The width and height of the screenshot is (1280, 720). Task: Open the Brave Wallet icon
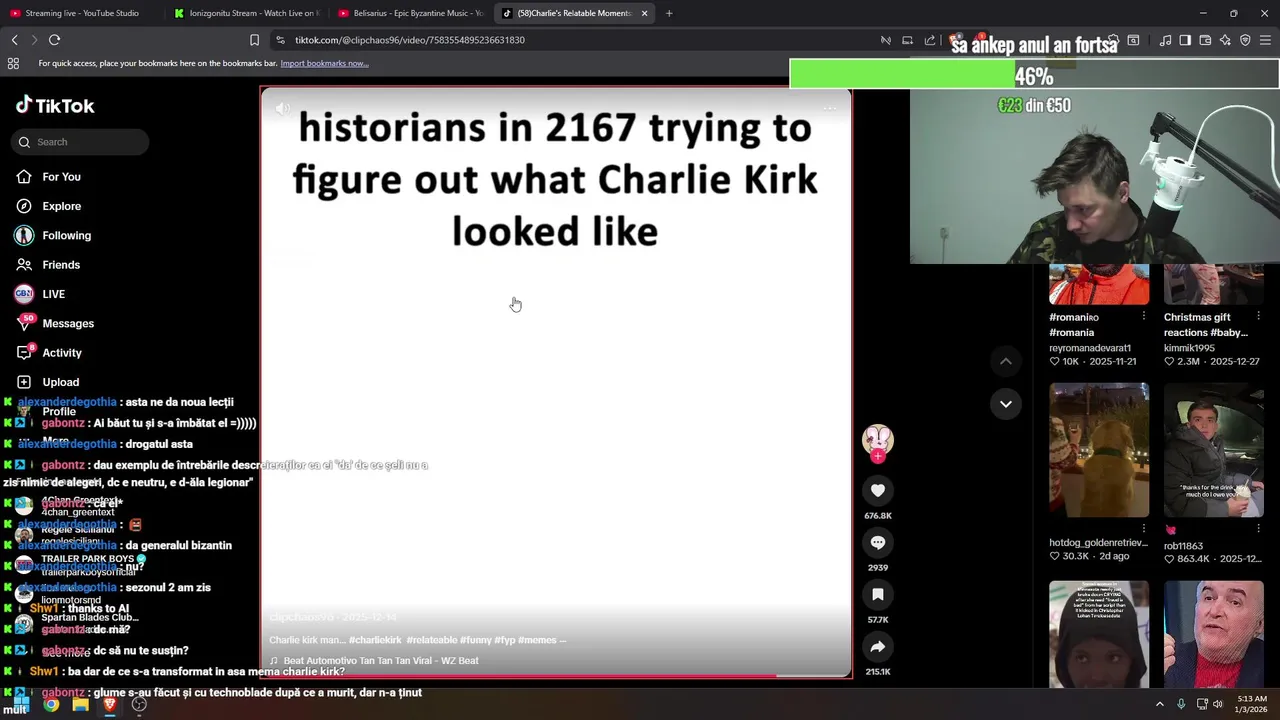click(x=1205, y=40)
